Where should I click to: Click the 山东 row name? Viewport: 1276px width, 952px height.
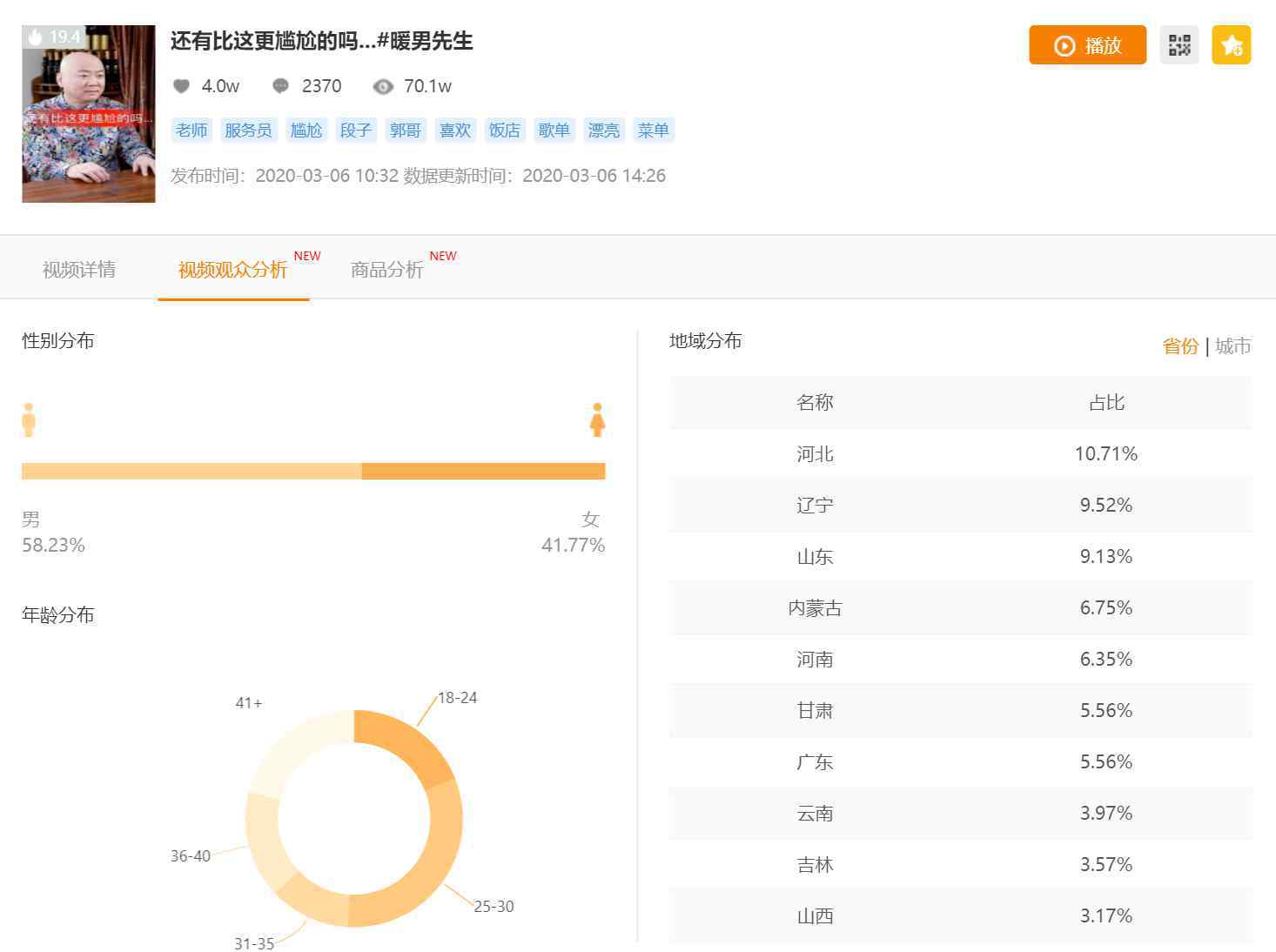(x=815, y=557)
